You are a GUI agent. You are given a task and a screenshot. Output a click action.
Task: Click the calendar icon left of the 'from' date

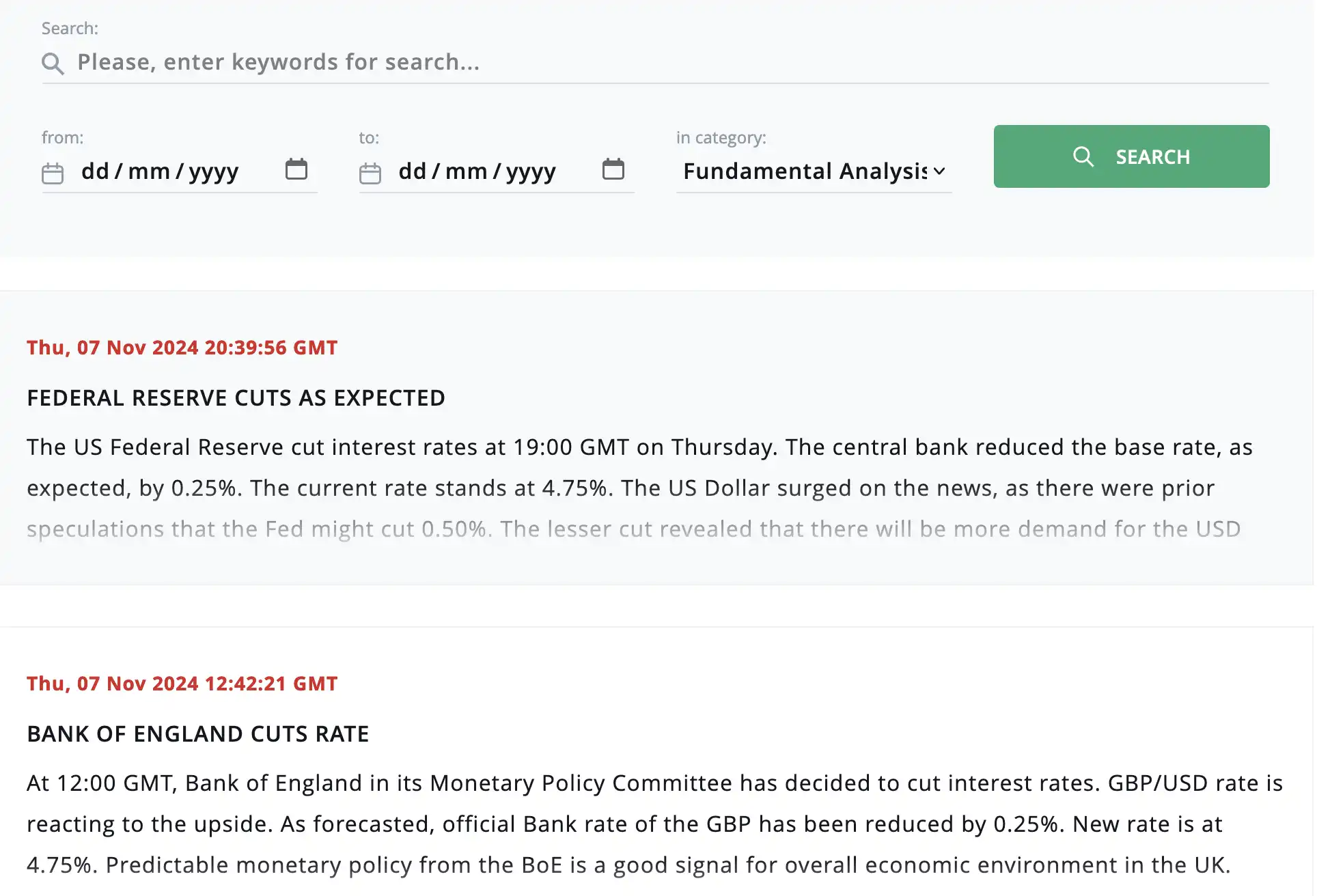[53, 173]
